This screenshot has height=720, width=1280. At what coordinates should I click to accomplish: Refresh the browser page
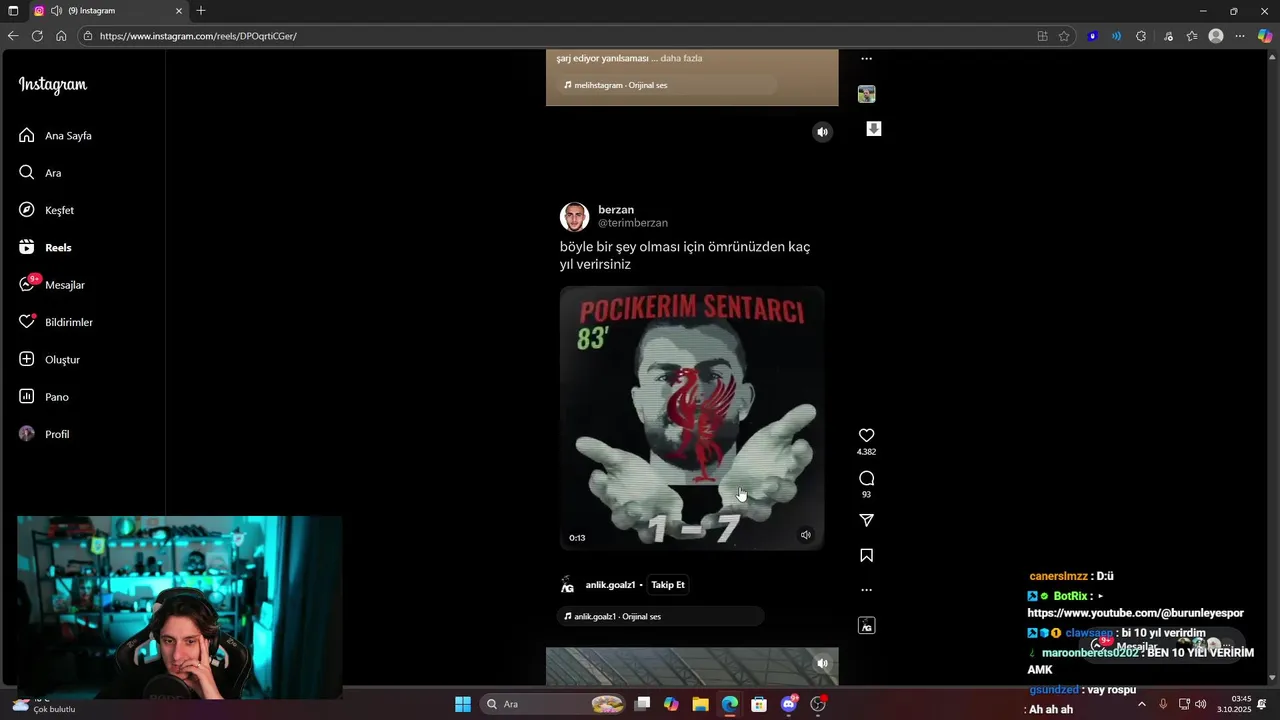tap(37, 36)
